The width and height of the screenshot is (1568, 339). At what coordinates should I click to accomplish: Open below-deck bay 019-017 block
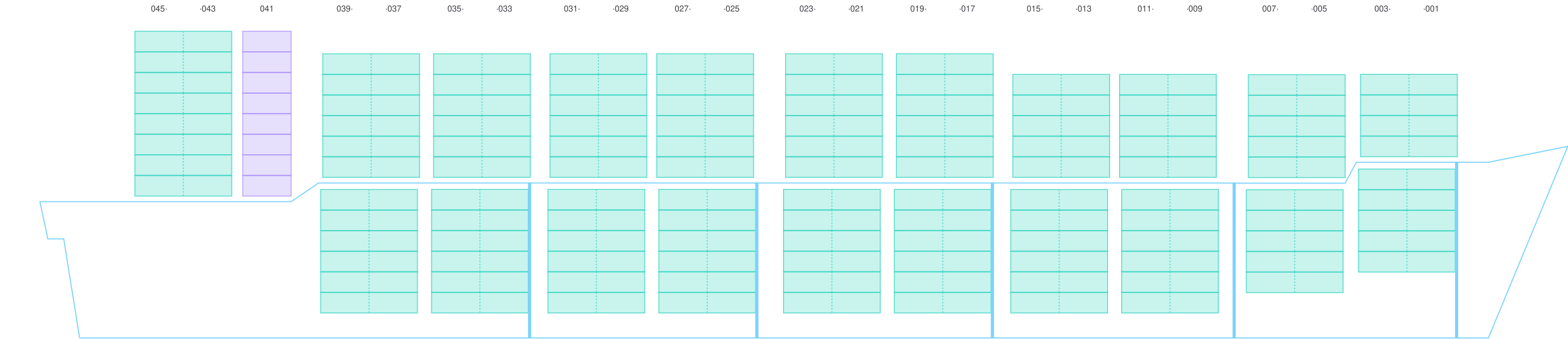[942, 251]
